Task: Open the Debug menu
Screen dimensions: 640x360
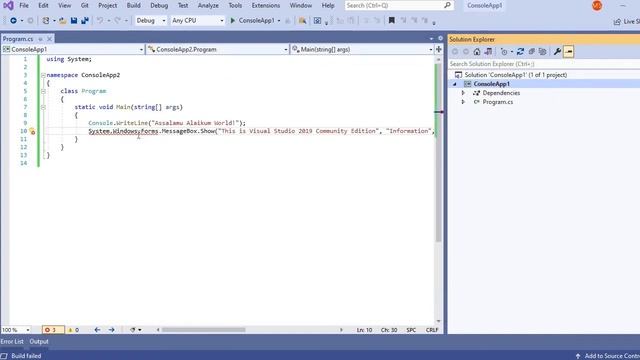Action: (159, 6)
